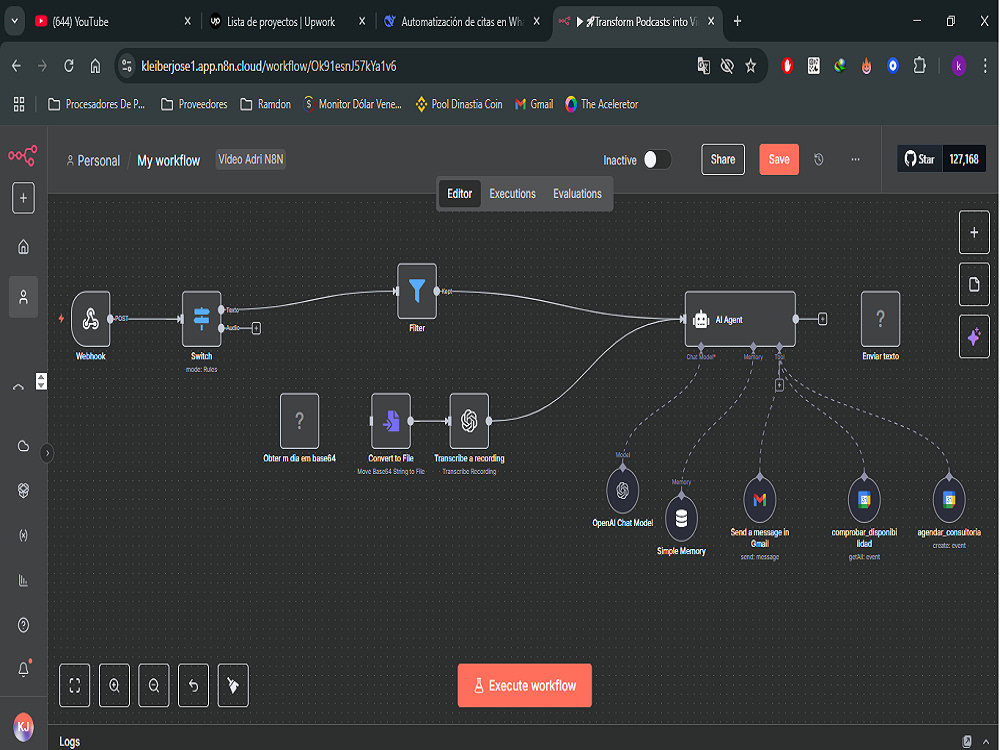The height and width of the screenshot is (750, 1000).
Task: Add connection from Switch Audio output plus
Action: pyautogui.click(x=256, y=328)
